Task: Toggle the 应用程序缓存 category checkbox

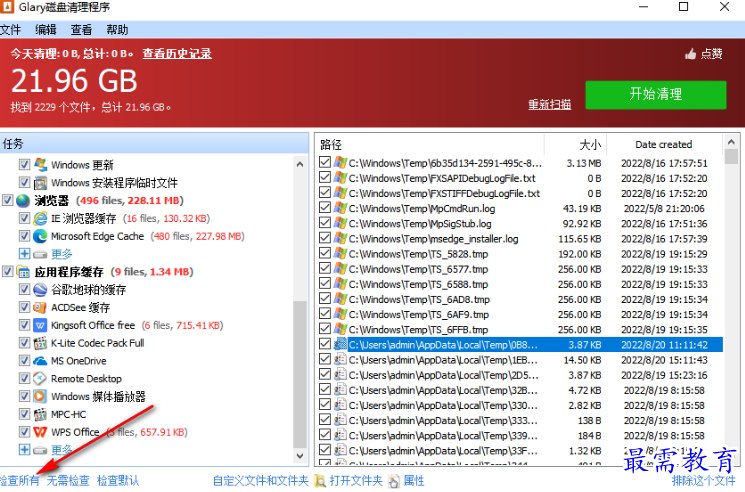Action: coord(7,272)
